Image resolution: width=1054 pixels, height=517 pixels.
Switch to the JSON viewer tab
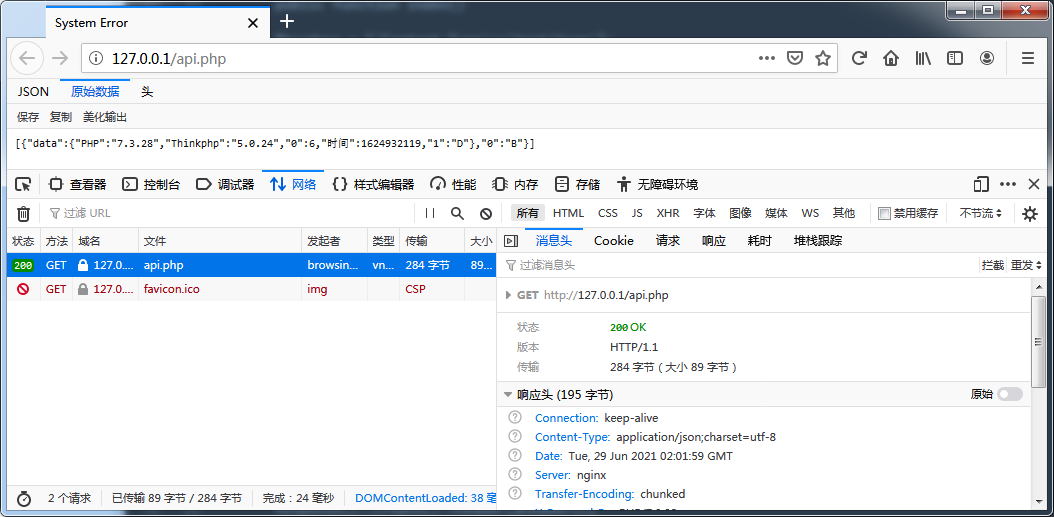click(33, 92)
